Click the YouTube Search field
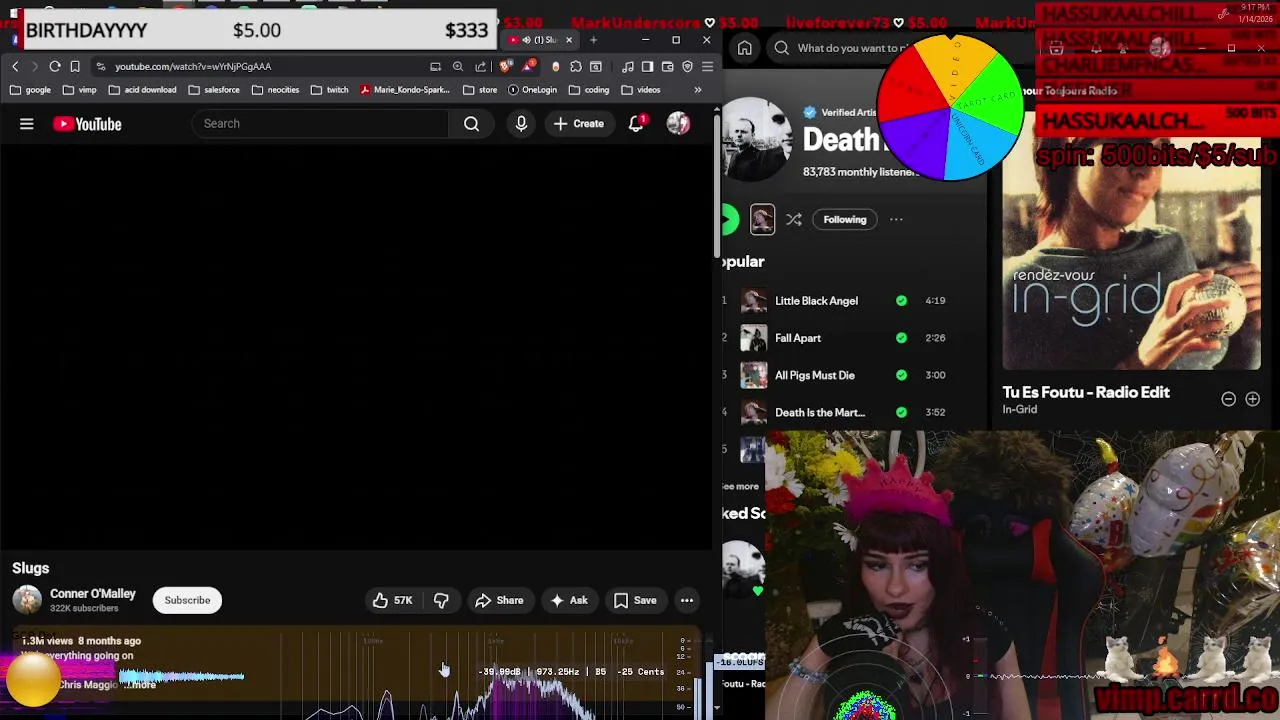The width and height of the screenshot is (1280, 720). click(x=320, y=124)
